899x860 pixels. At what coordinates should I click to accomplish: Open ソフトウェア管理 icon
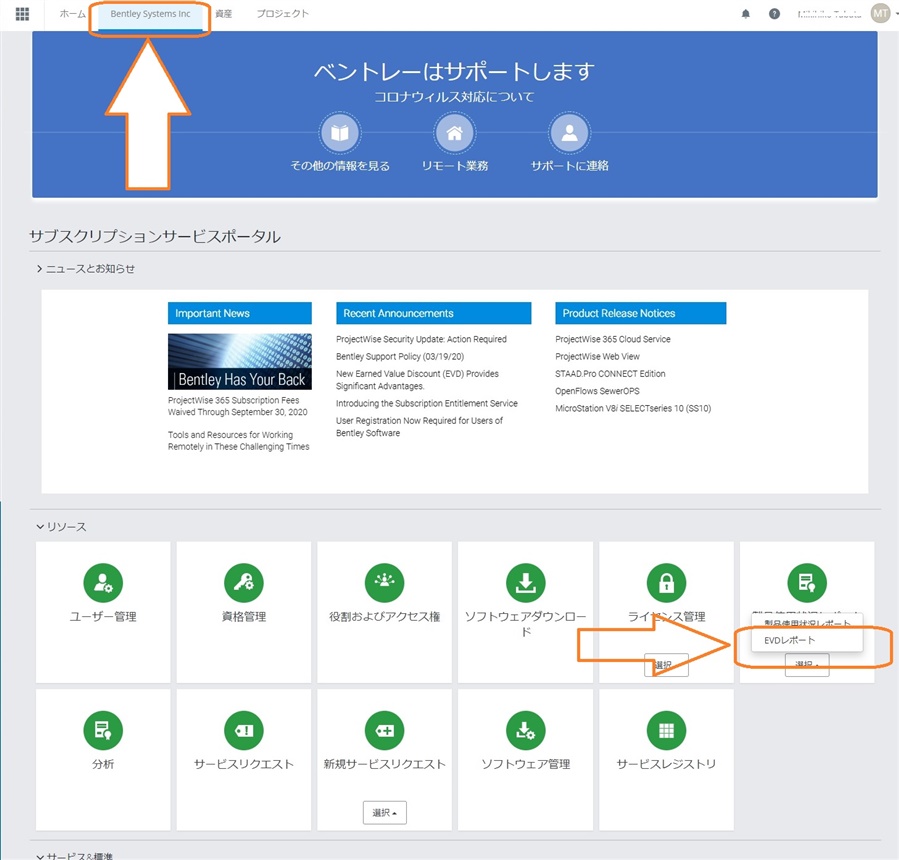tap(526, 730)
